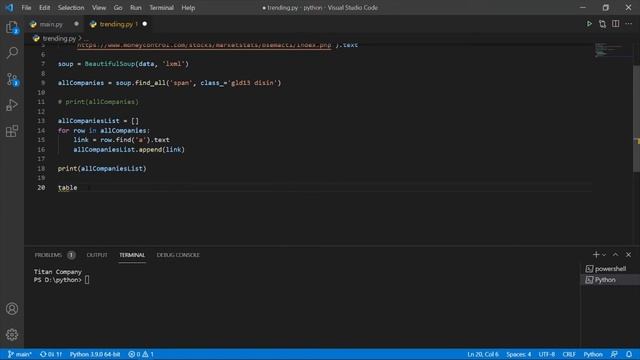Click the Open Changes icon in the editor toolbar
This screenshot has width=640, height=360.
coord(602,24)
